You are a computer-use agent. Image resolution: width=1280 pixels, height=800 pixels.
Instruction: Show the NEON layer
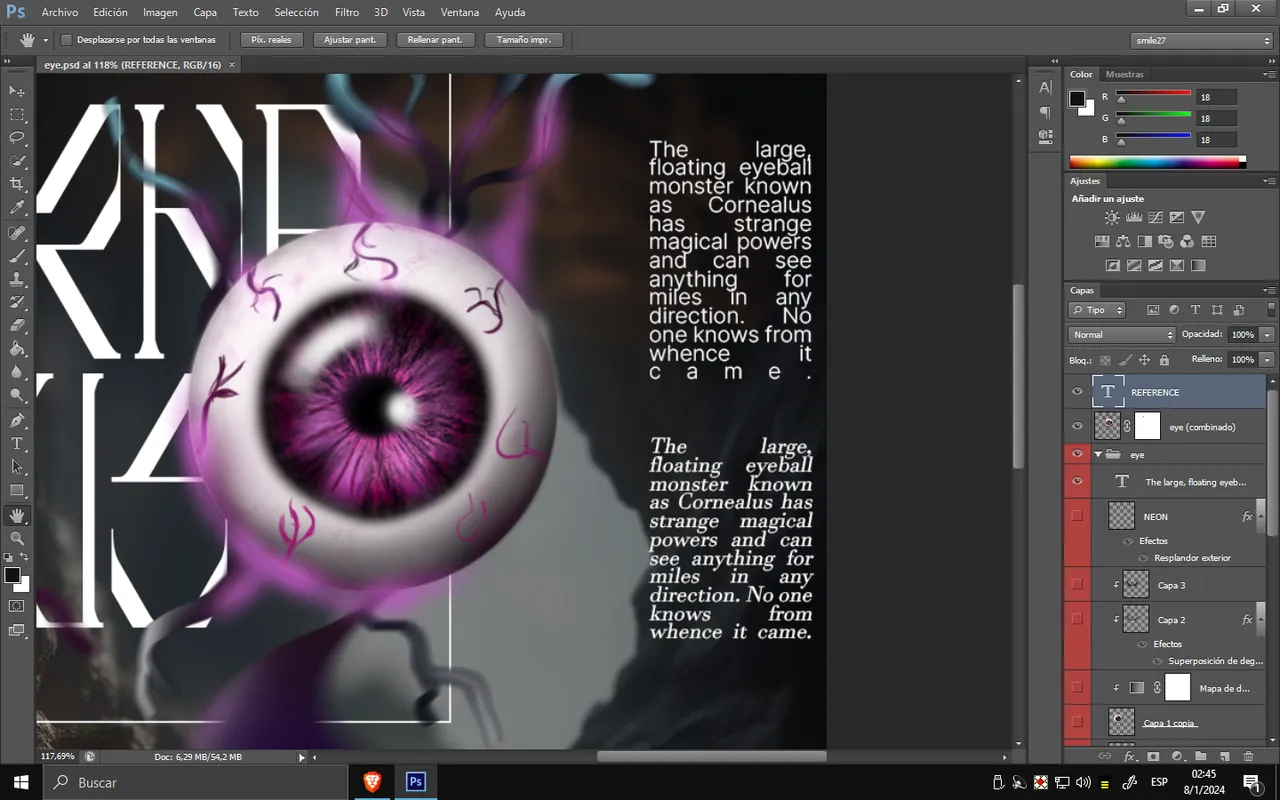pyautogui.click(x=1077, y=516)
